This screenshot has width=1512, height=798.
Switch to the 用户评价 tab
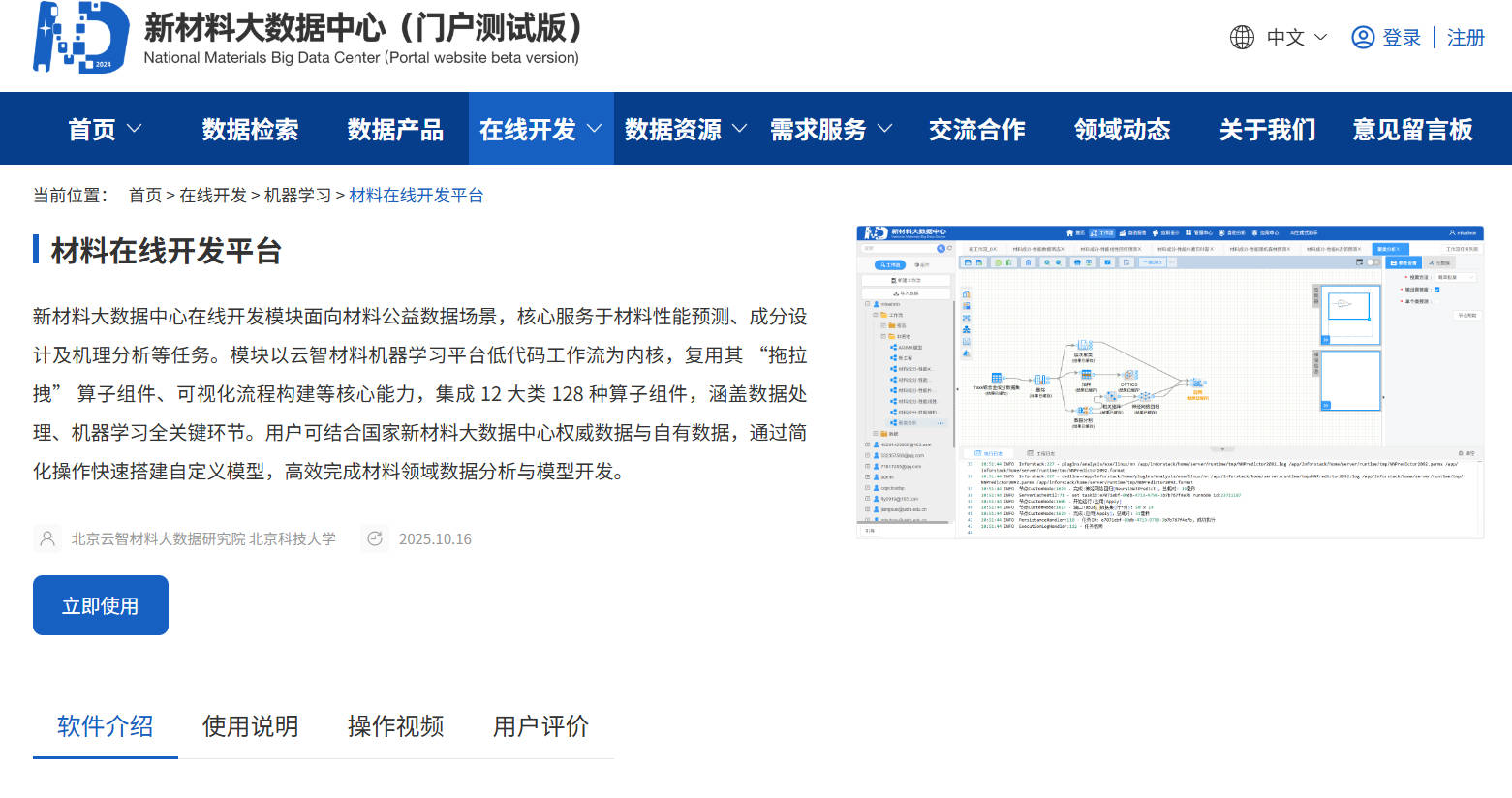coord(540,726)
